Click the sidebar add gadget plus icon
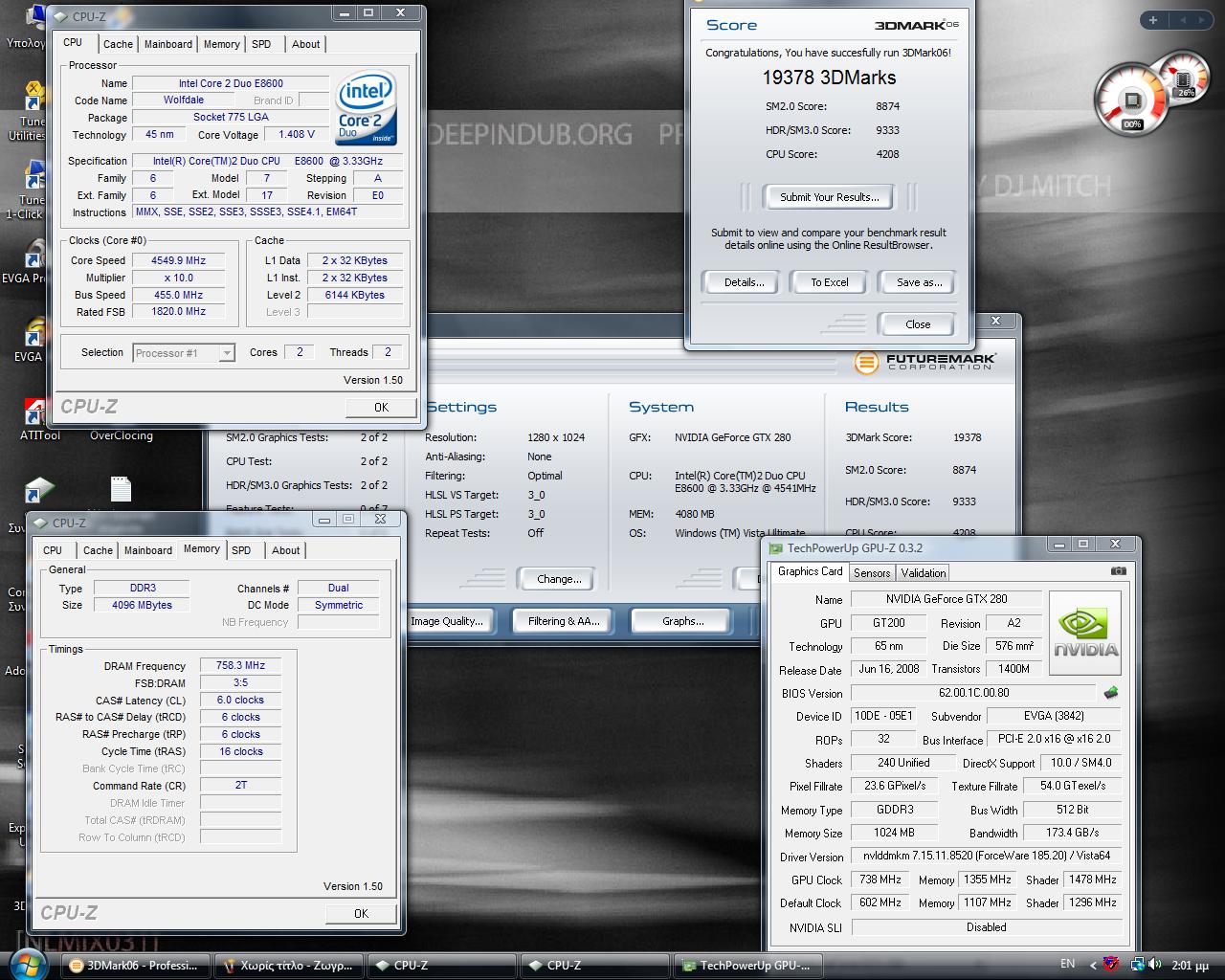Image resolution: width=1225 pixels, height=980 pixels. tap(1153, 20)
